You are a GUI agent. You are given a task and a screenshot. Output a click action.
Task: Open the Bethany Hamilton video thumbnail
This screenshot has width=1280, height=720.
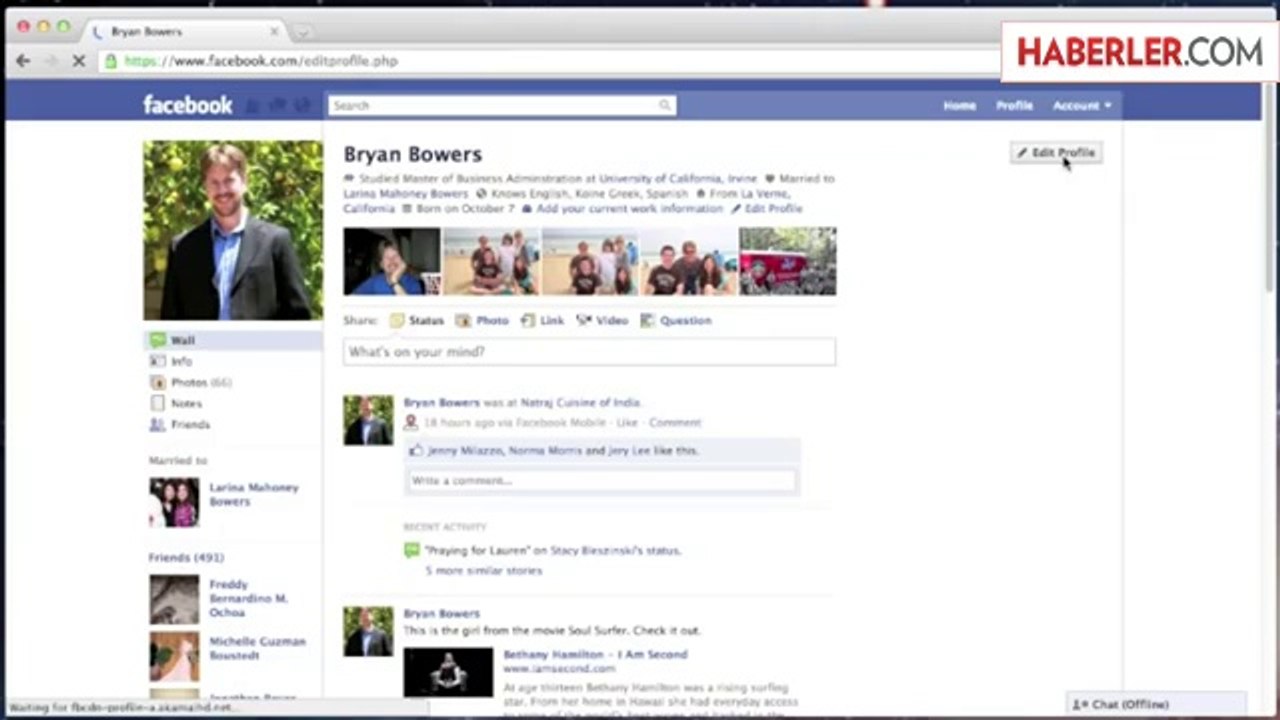pos(448,672)
